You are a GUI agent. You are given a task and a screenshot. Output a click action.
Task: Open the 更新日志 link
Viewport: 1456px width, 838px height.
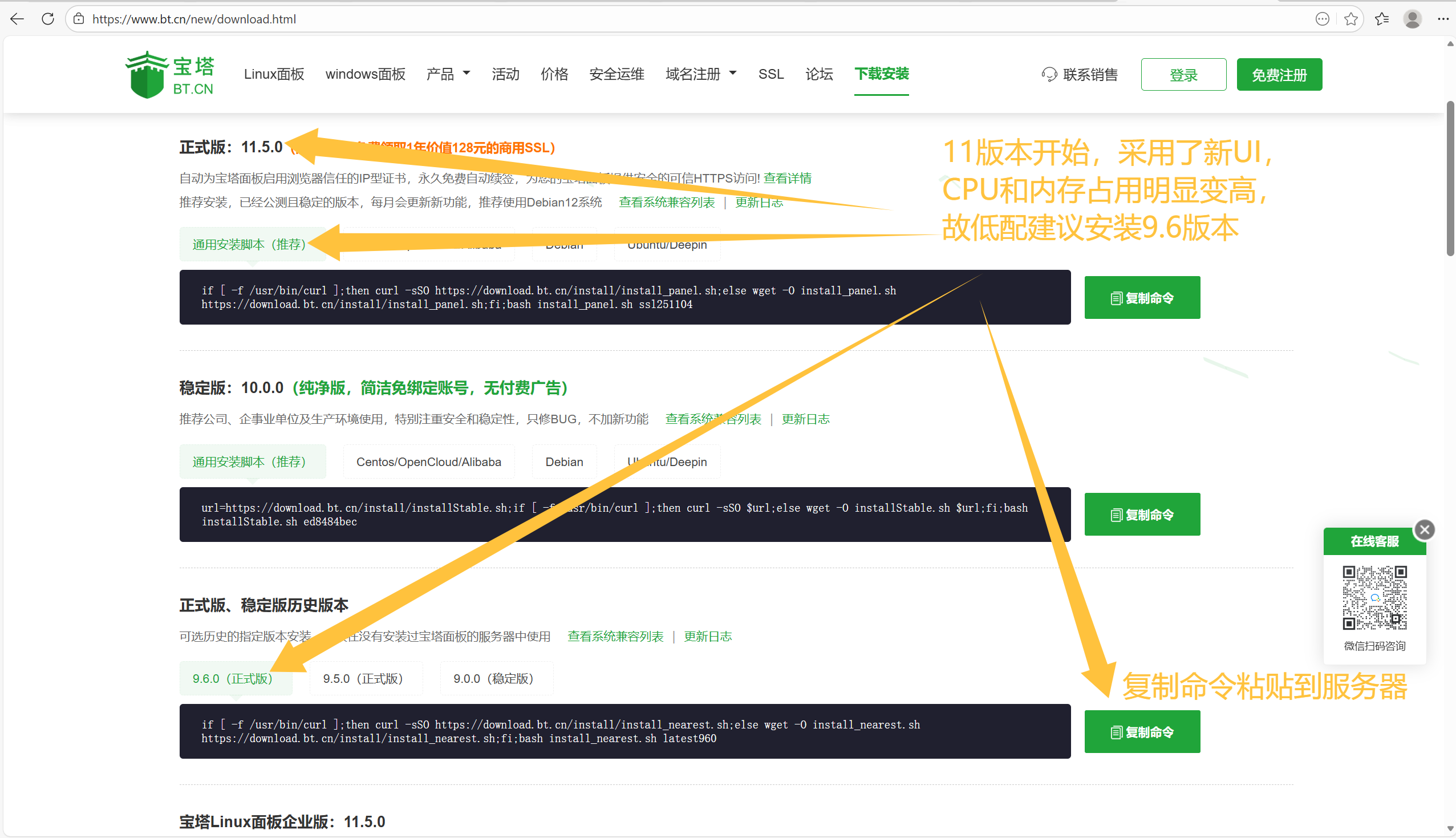pyautogui.click(x=759, y=202)
